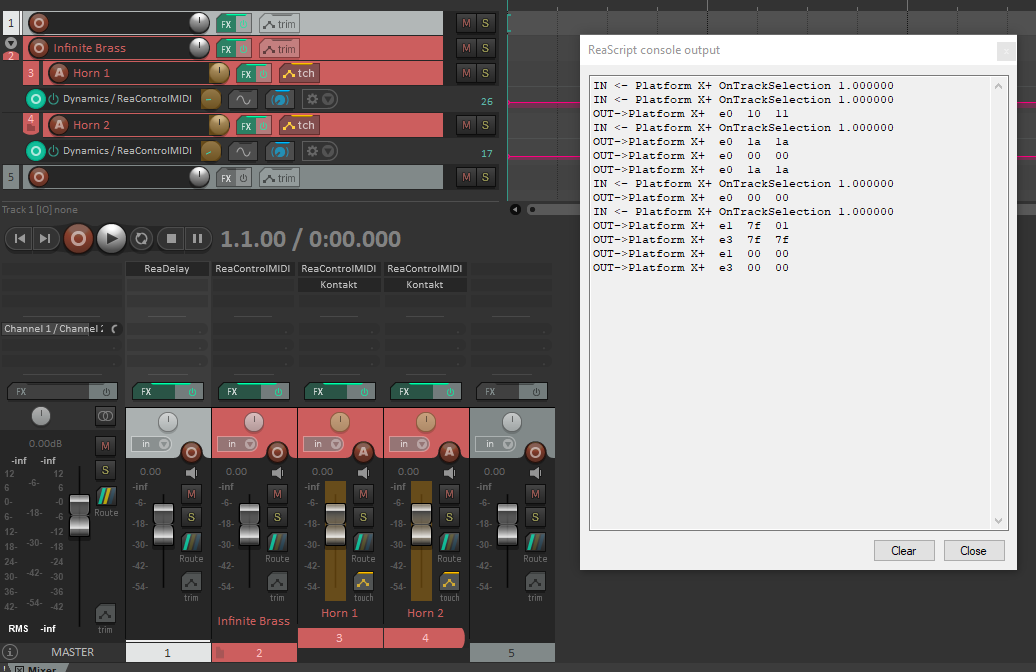
Task: Go to project start in transport
Action: pyautogui.click(x=20, y=239)
